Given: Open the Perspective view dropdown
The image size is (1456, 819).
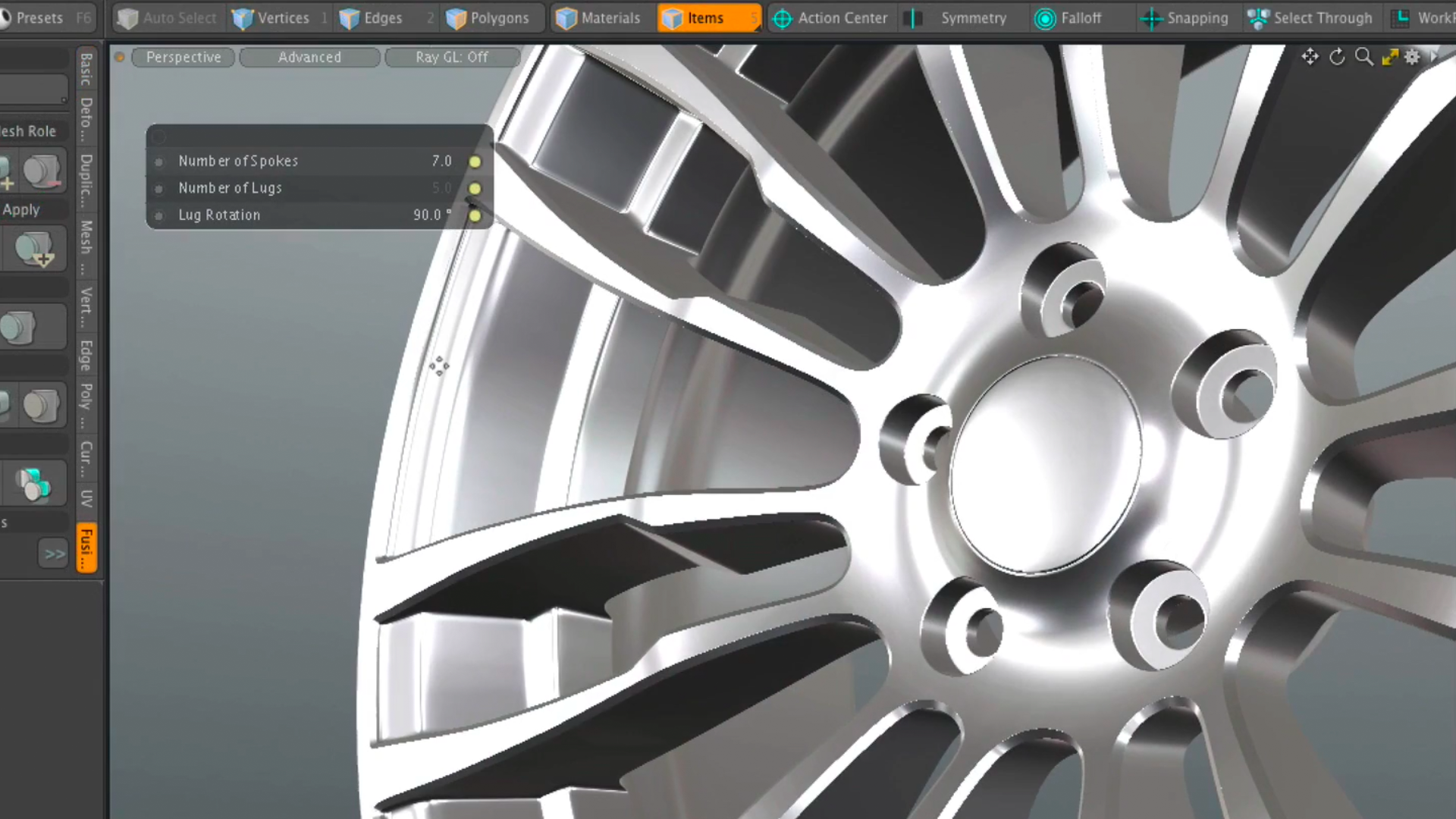Looking at the screenshot, I should coord(183,57).
